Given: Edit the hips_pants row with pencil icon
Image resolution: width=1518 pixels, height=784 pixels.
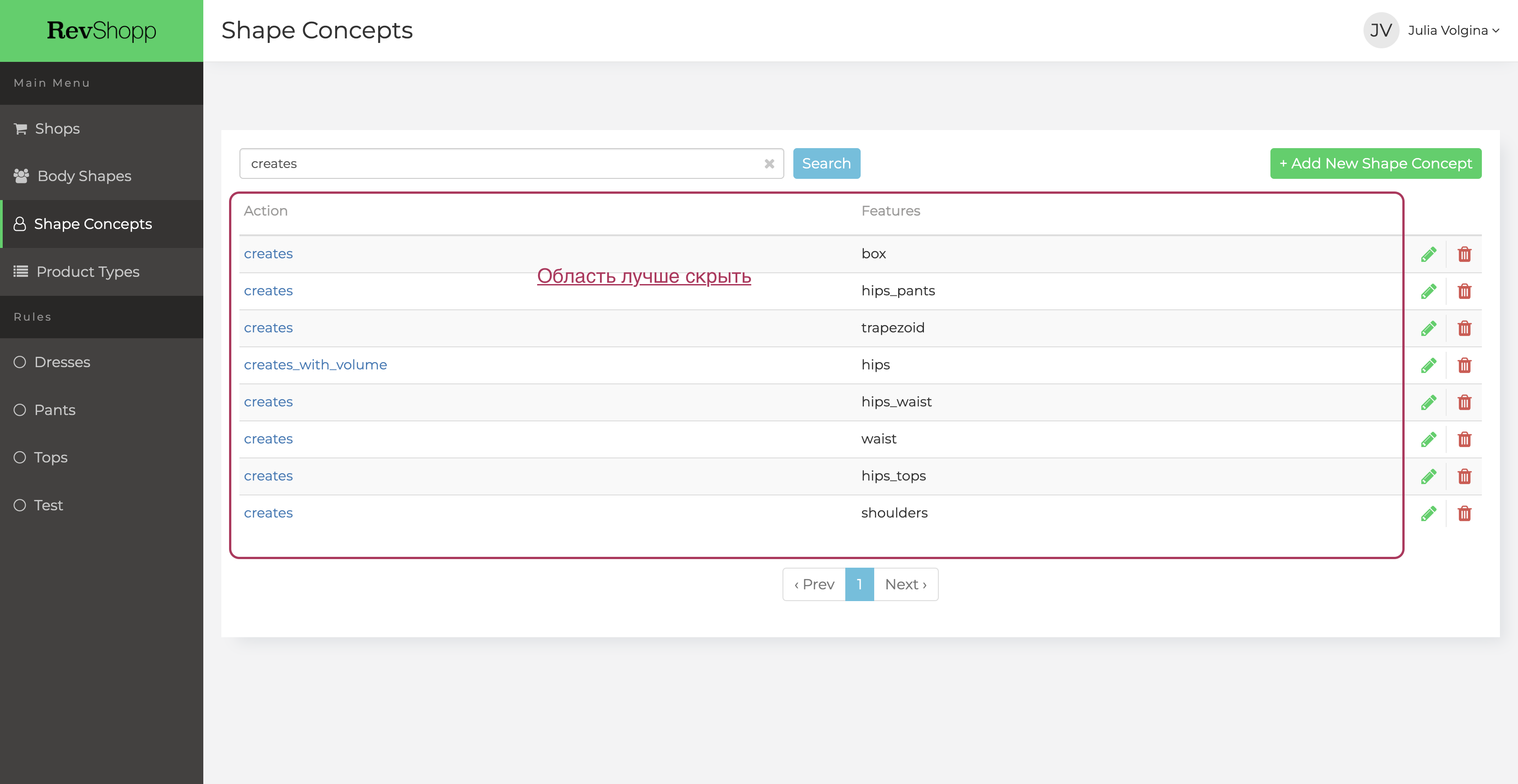Looking at the screenshot, I should (1429, 292).
